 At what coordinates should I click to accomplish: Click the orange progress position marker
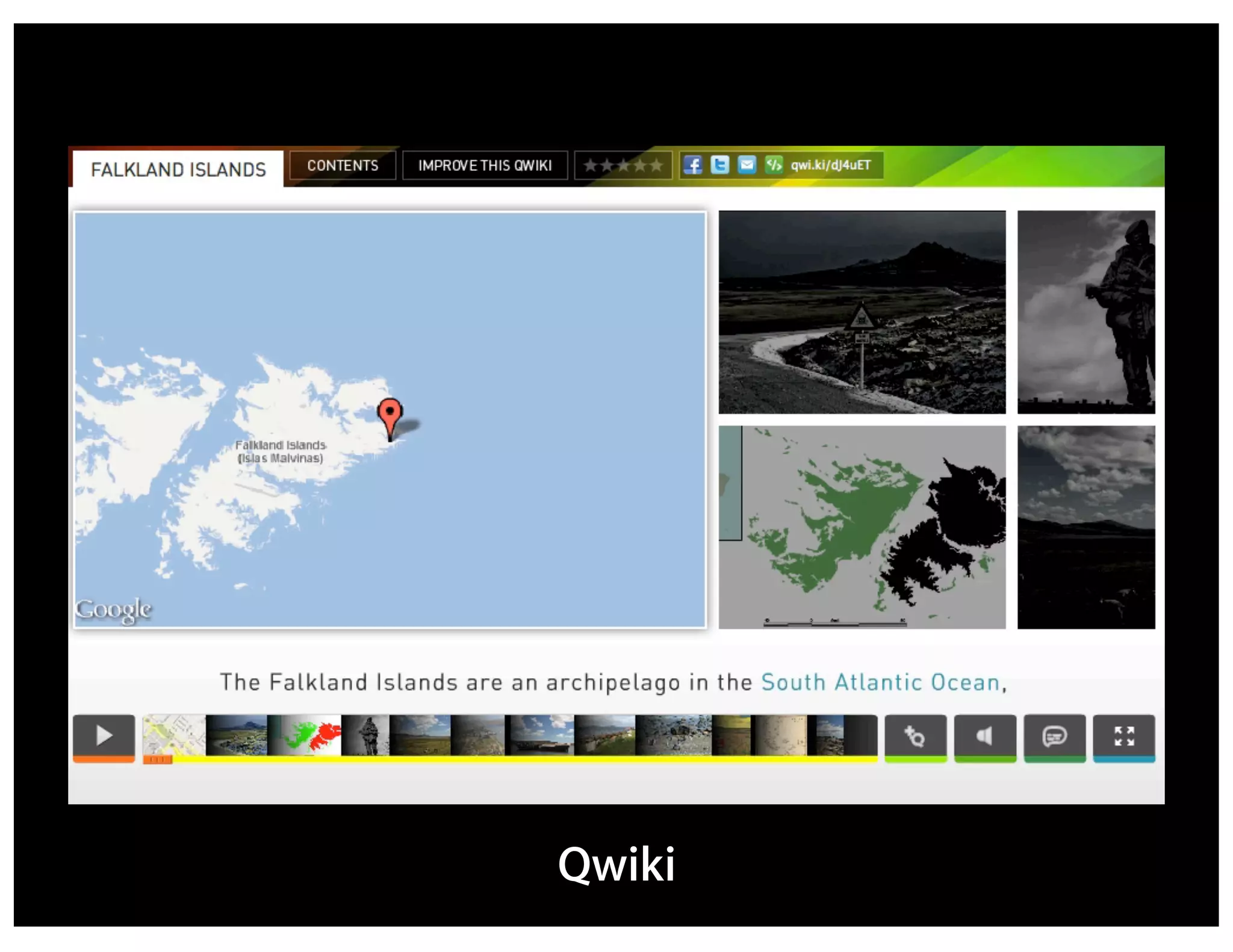tap(158, 759)
